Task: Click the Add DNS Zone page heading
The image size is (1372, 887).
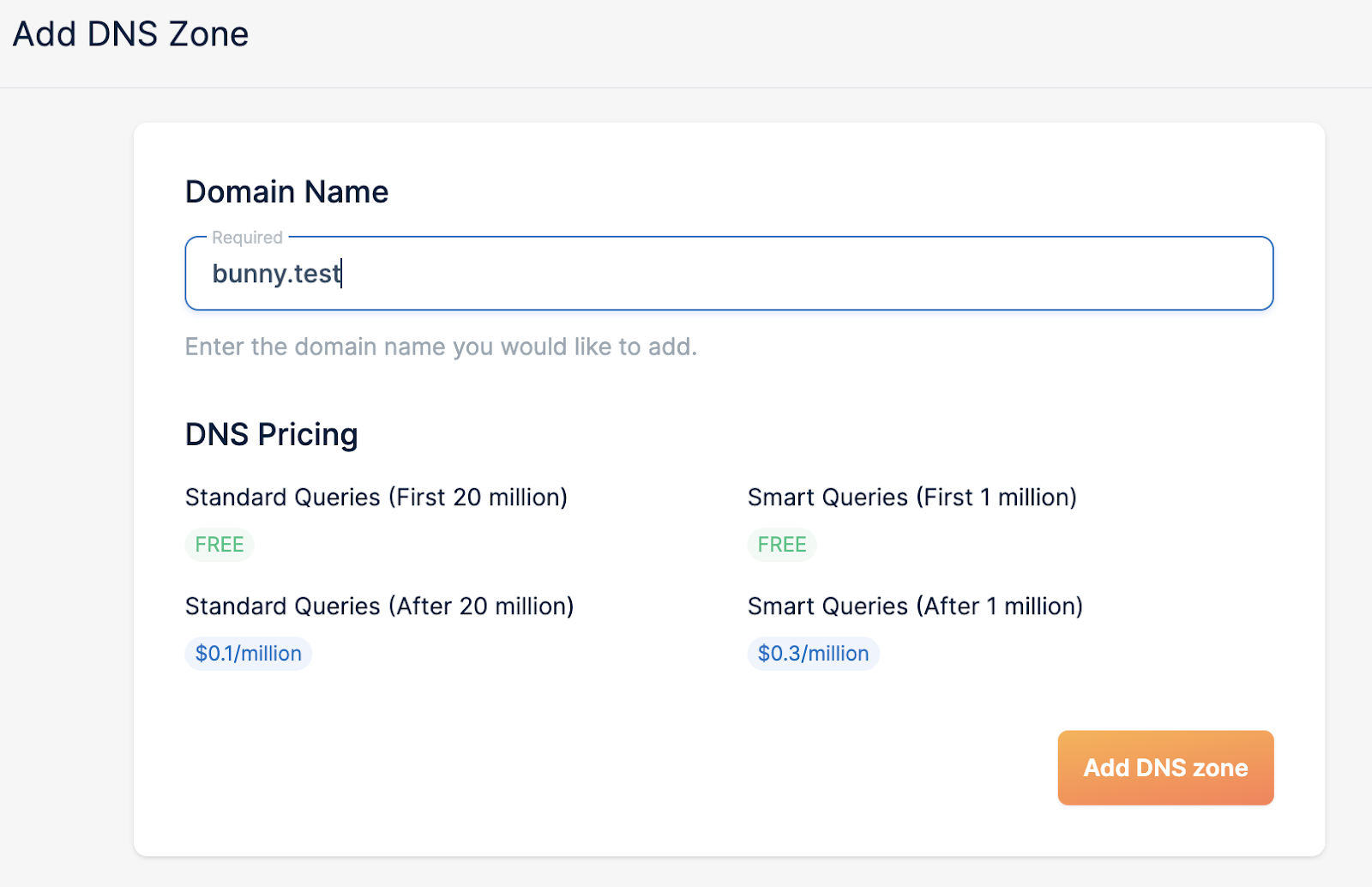Action: 129,34
